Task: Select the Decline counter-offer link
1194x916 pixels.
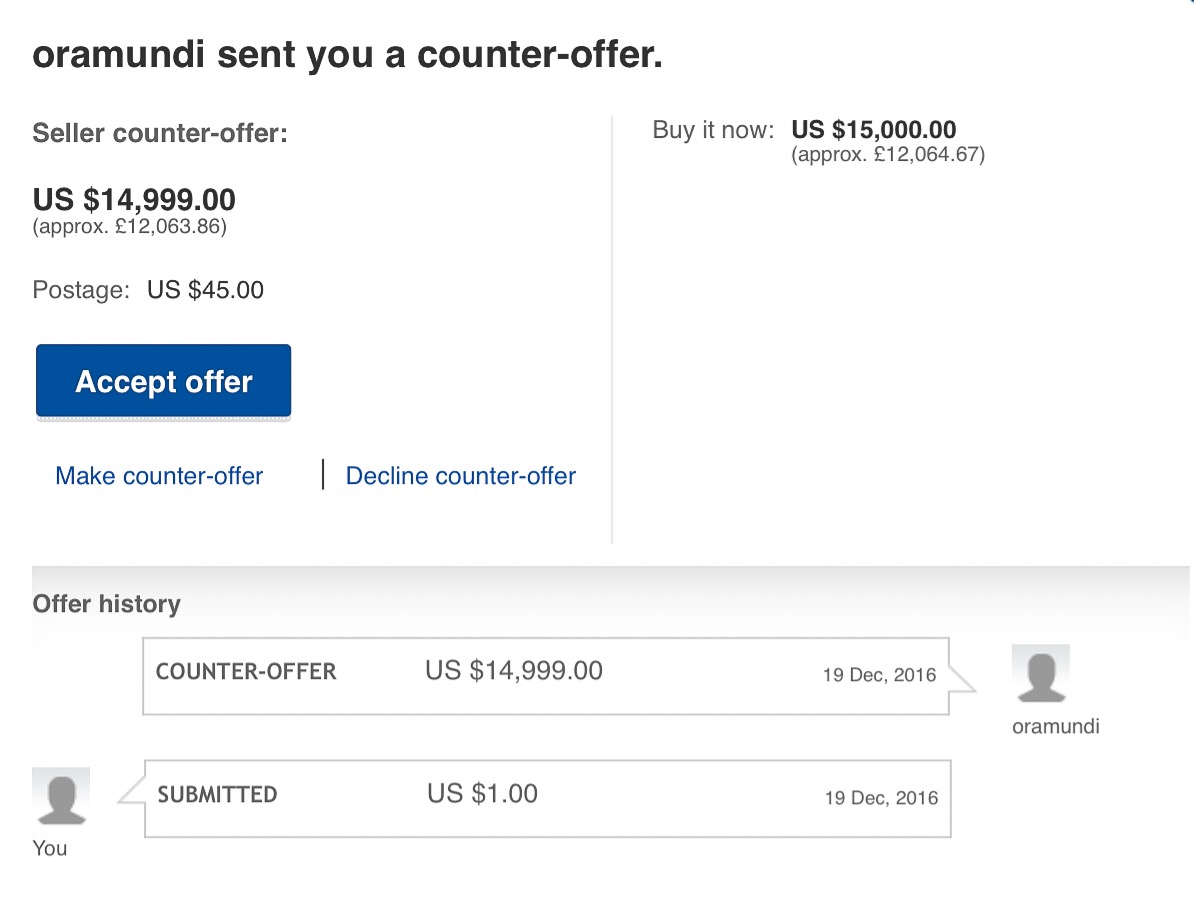Action: click(x=461, y=476)
